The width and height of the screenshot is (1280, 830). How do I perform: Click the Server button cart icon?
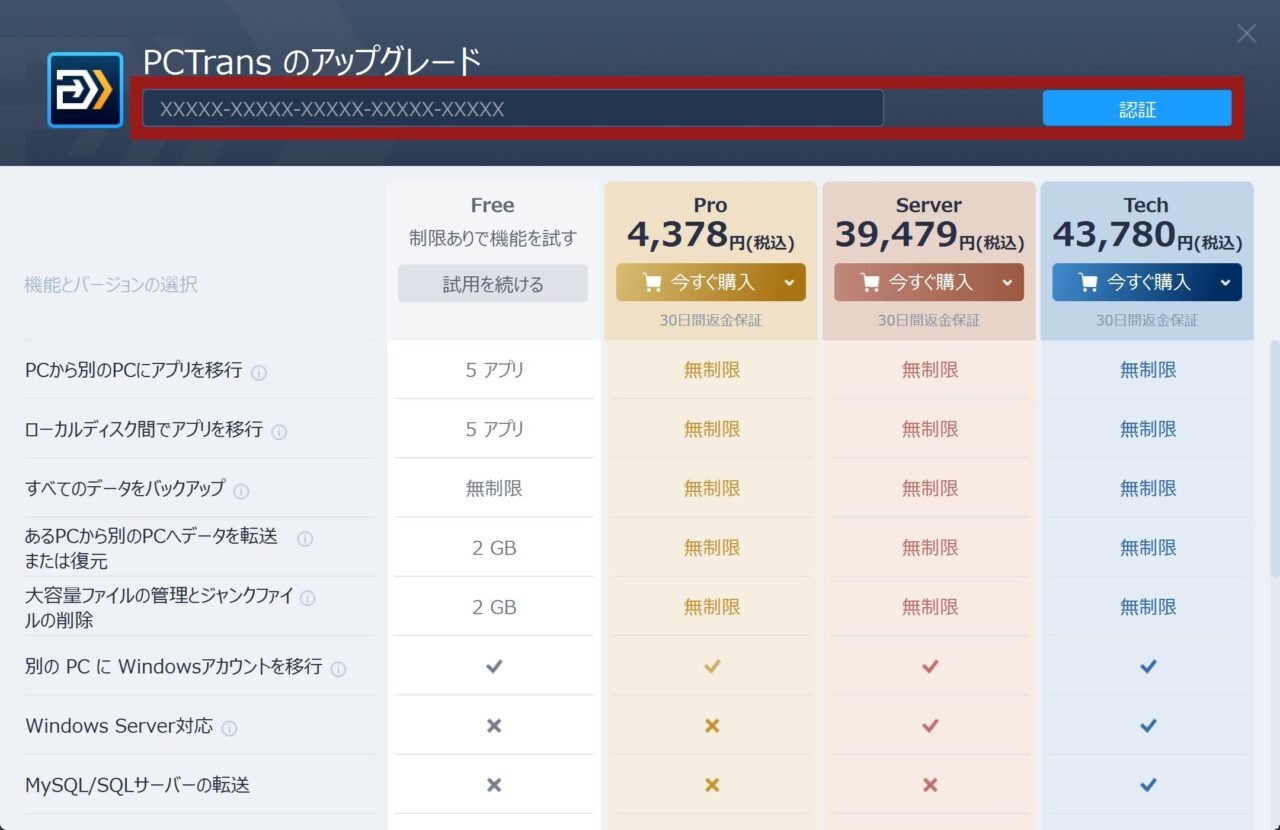point(870,283)
